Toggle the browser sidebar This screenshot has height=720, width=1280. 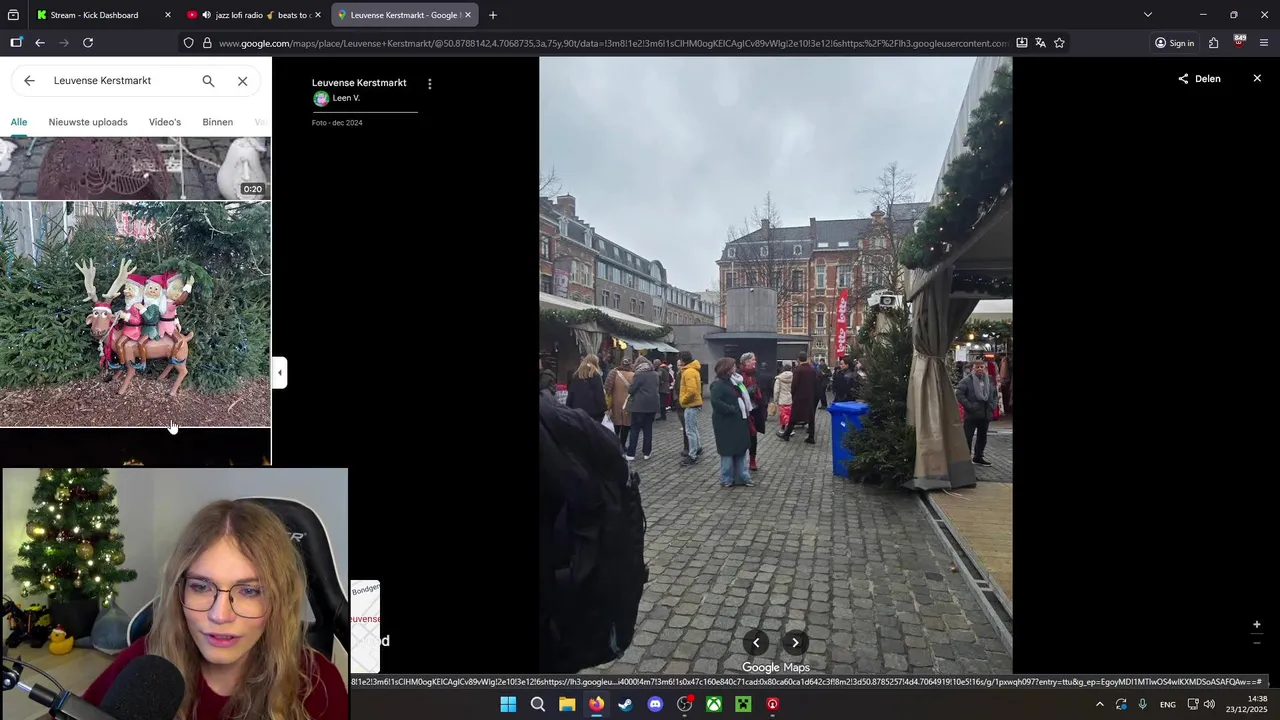tap(16, 43)
